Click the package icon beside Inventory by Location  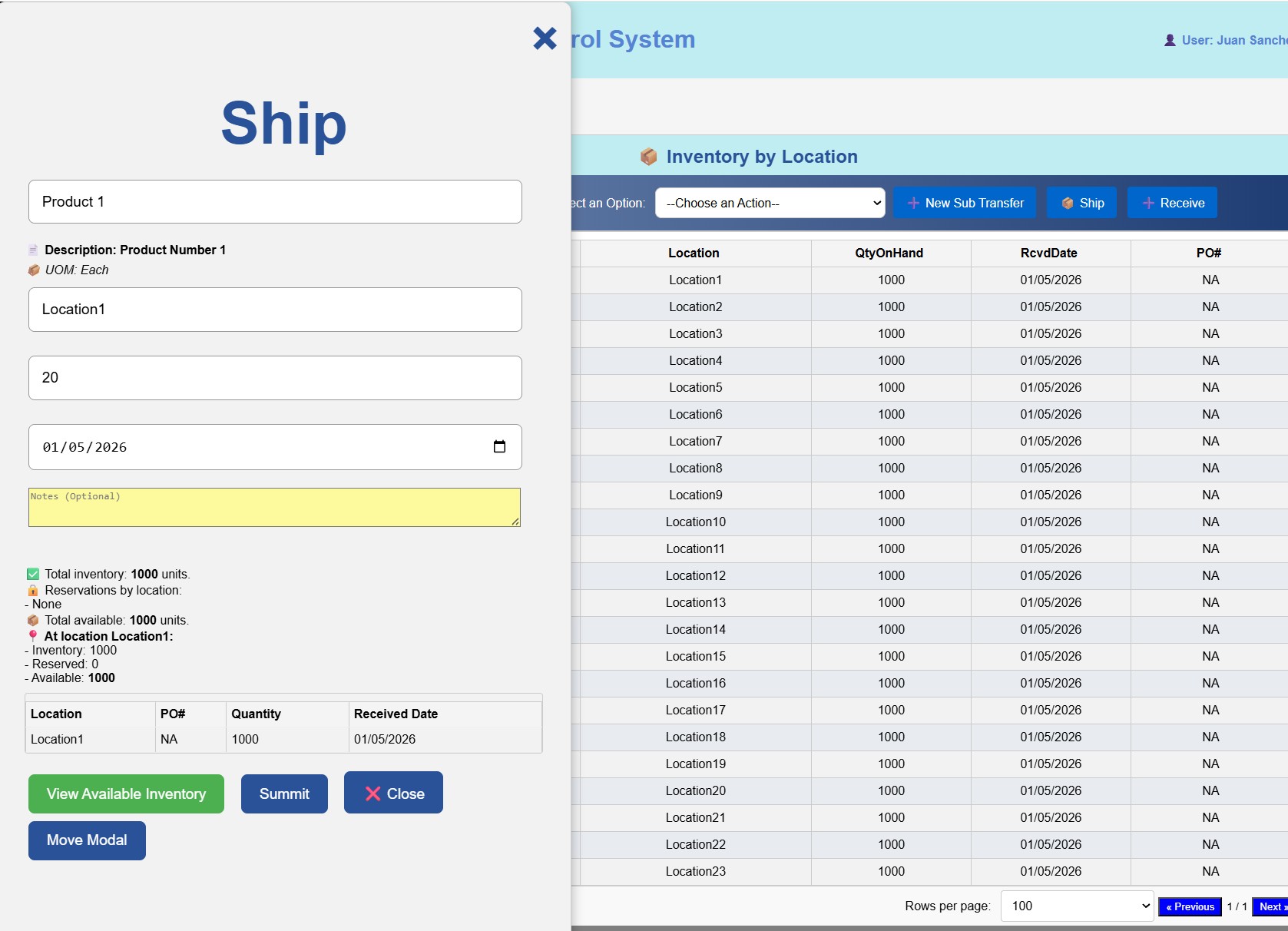pos(649,157)
